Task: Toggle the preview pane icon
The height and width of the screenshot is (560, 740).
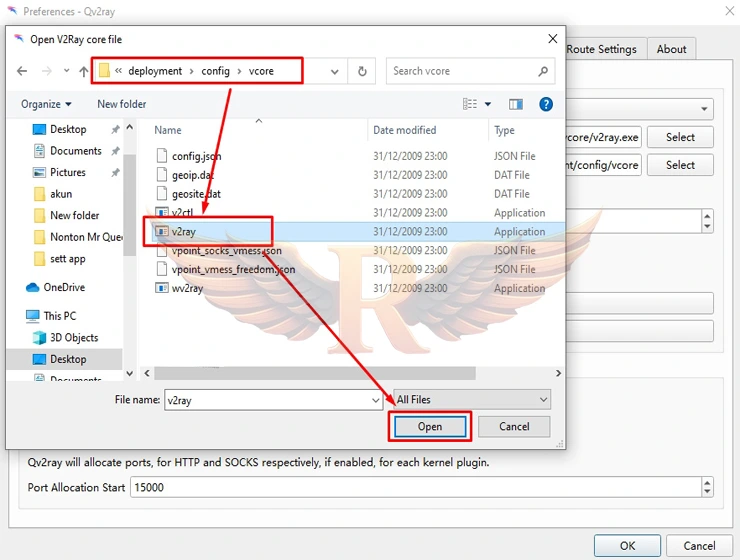Action: click(516, 104)
